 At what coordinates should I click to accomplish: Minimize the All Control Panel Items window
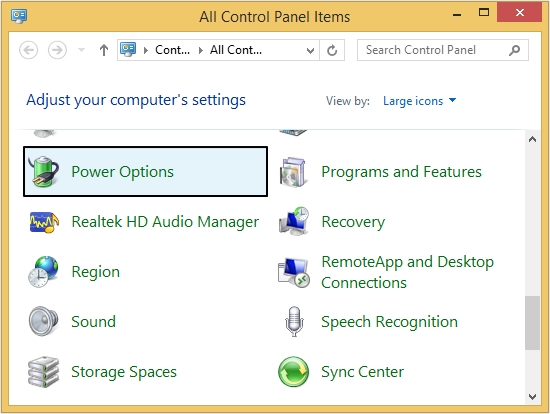click(x=457, y=14)
